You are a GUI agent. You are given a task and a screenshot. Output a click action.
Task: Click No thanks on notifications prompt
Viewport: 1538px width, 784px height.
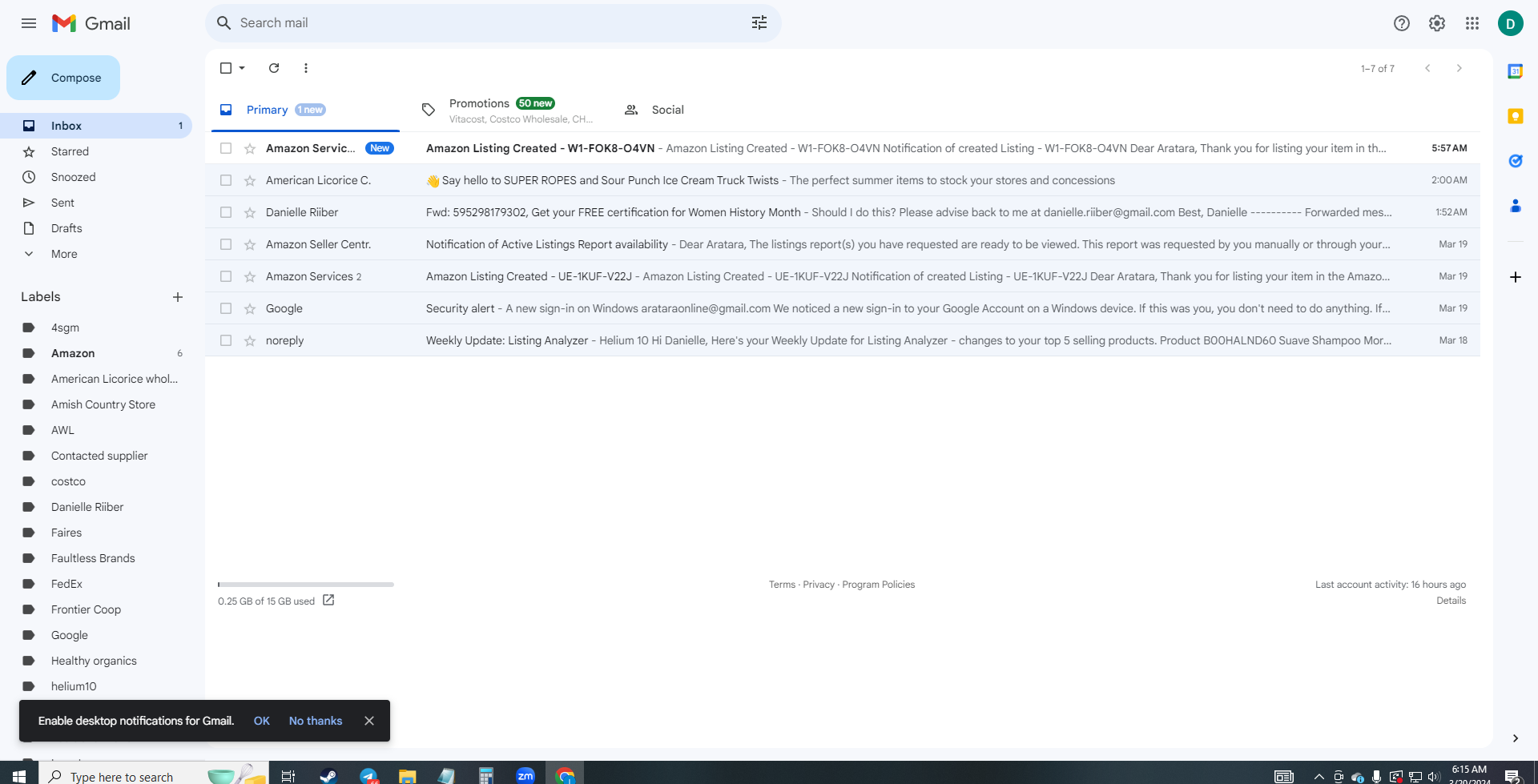click(316, 721)
